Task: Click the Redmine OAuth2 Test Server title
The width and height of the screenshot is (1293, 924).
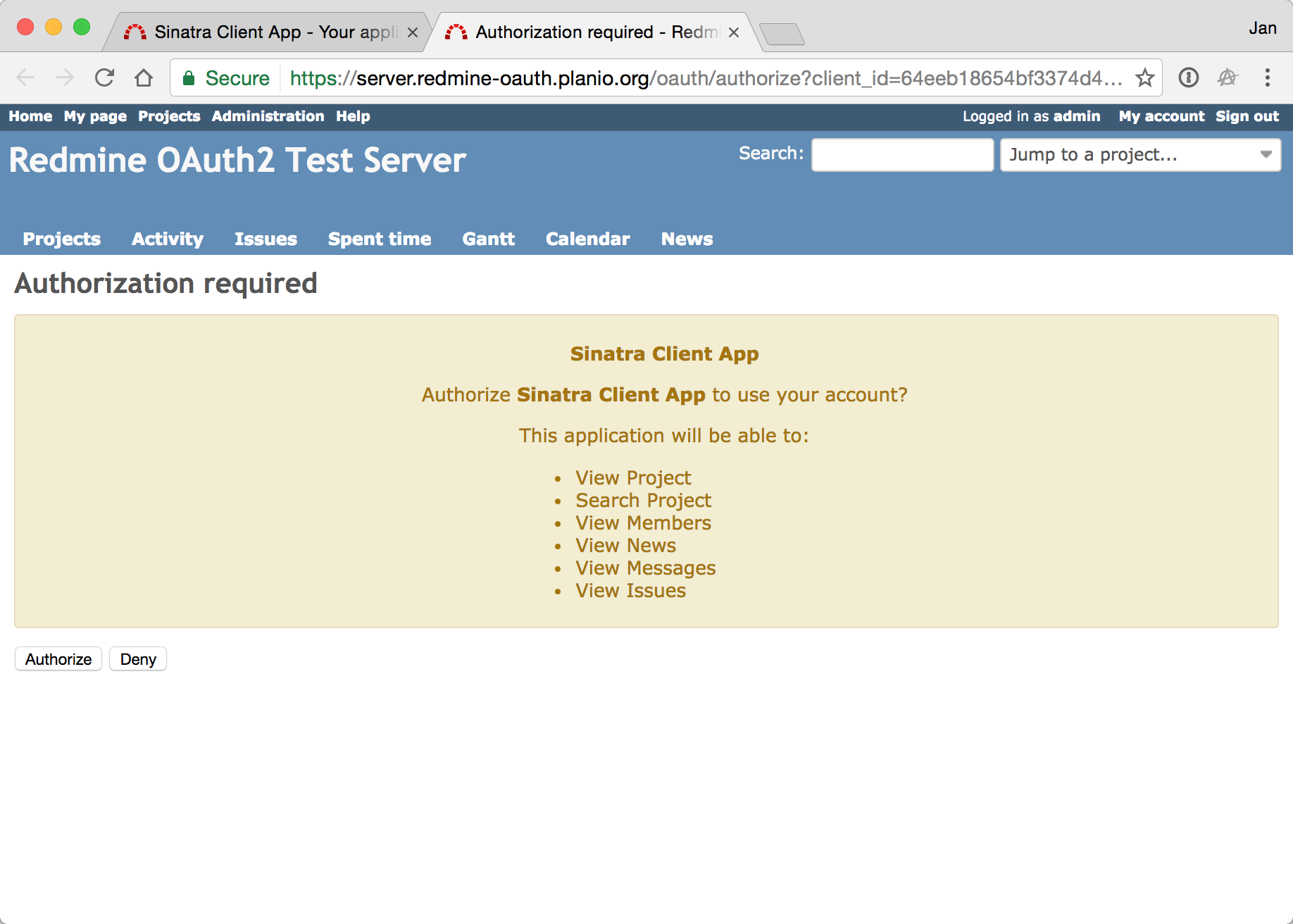Action: coord(237,160)
